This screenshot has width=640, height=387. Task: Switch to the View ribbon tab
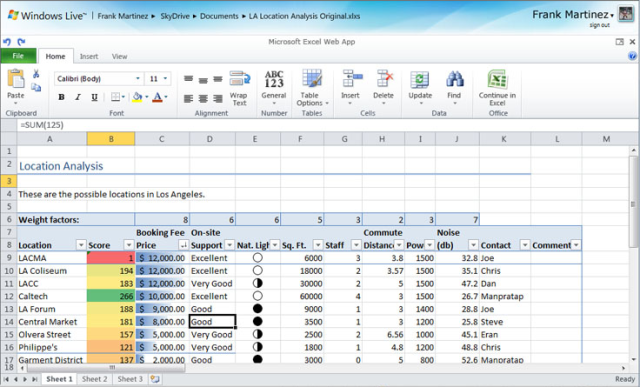pyautogui.click(x=120, y=56)
